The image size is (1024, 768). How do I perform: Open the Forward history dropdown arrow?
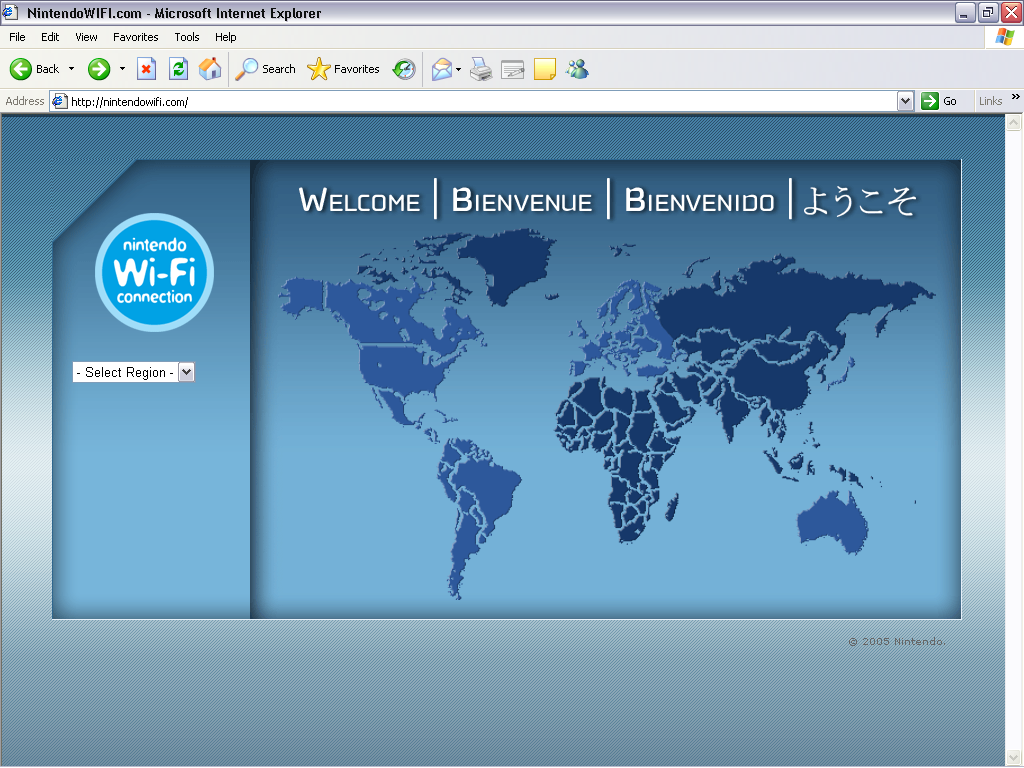click(x=122, y=69)
